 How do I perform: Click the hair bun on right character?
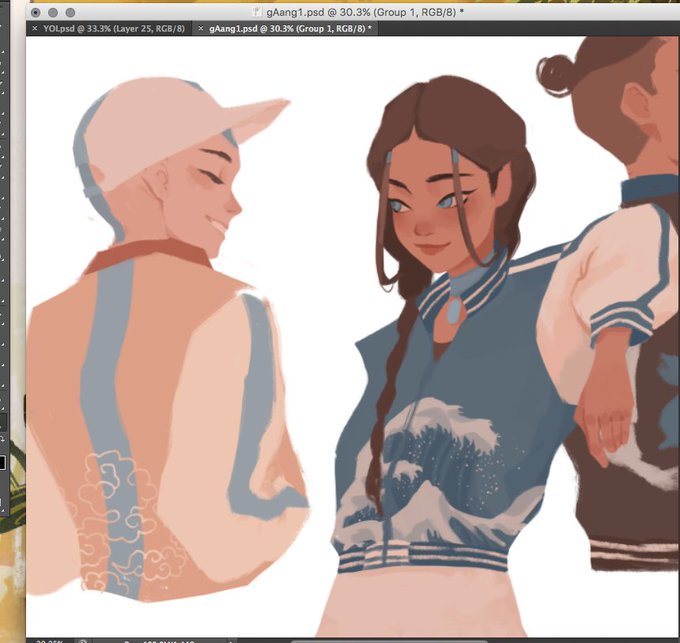tap(556, 75)
